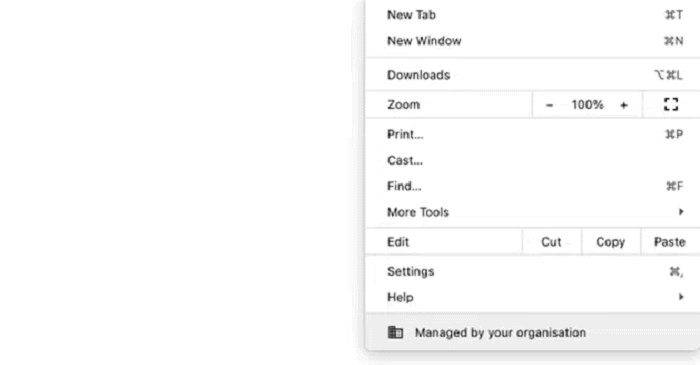
Task: Click the fullscreen icon beside zoom controls
Action: click(671, 104)
